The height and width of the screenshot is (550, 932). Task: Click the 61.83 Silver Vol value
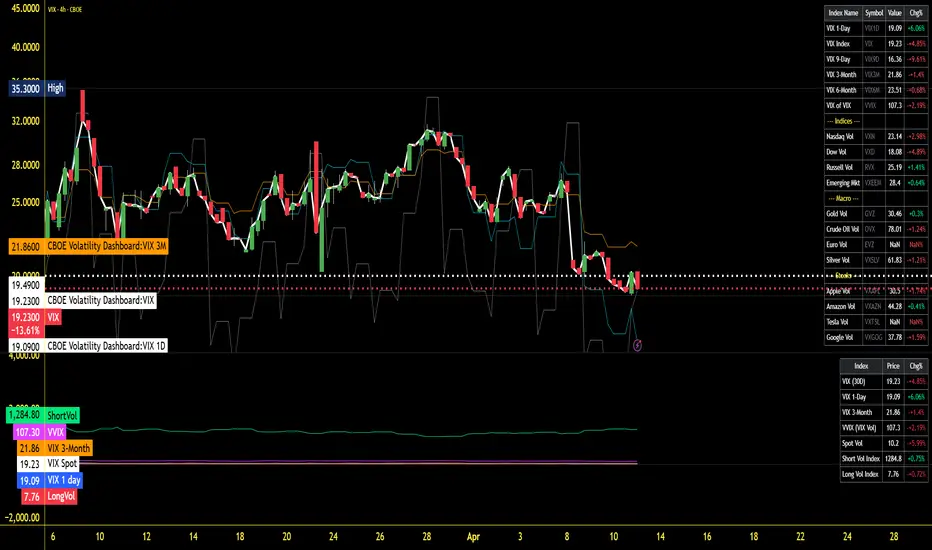point(895,260)
